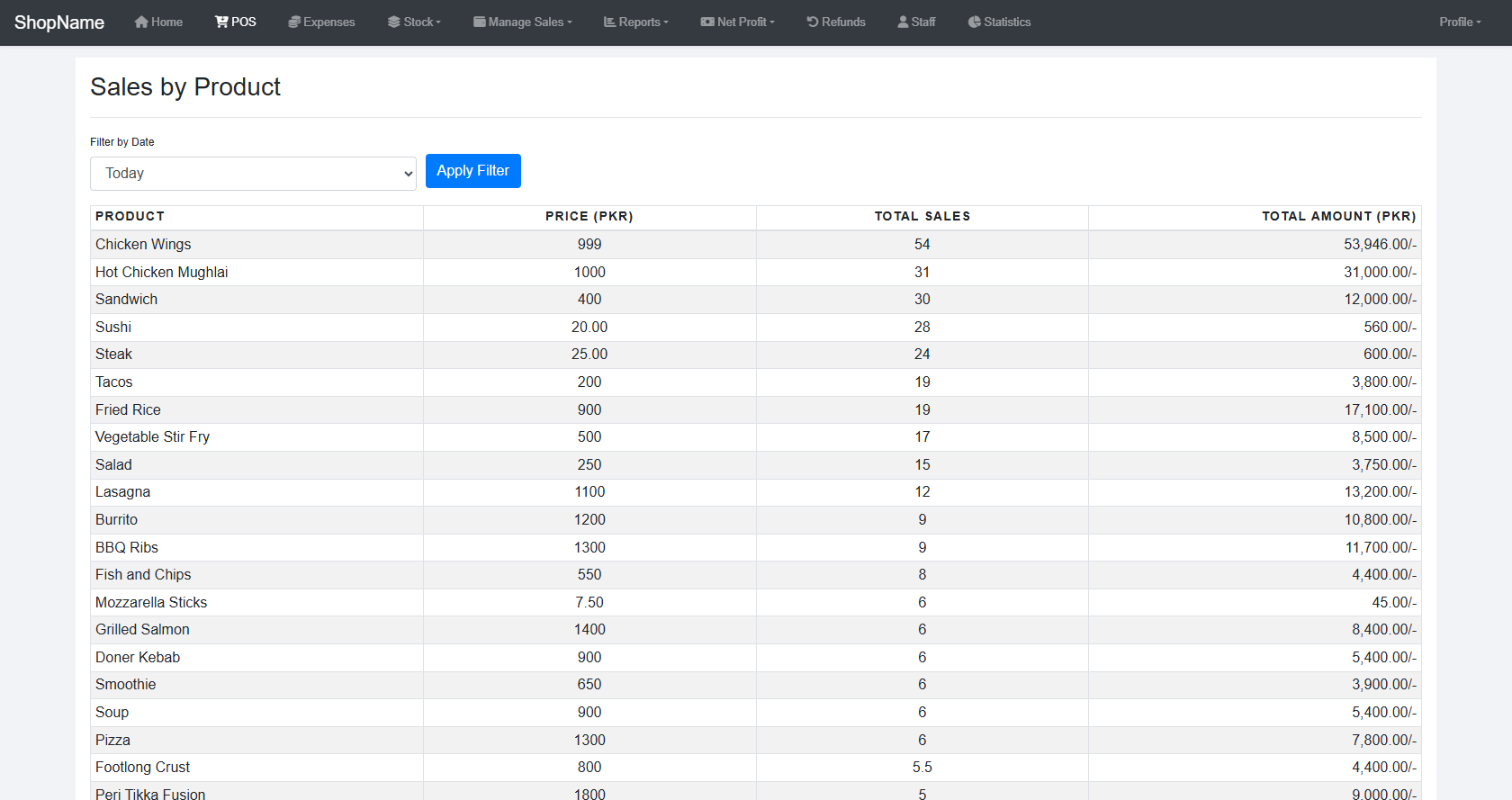Click the Lasagna product name

(123, 492)
